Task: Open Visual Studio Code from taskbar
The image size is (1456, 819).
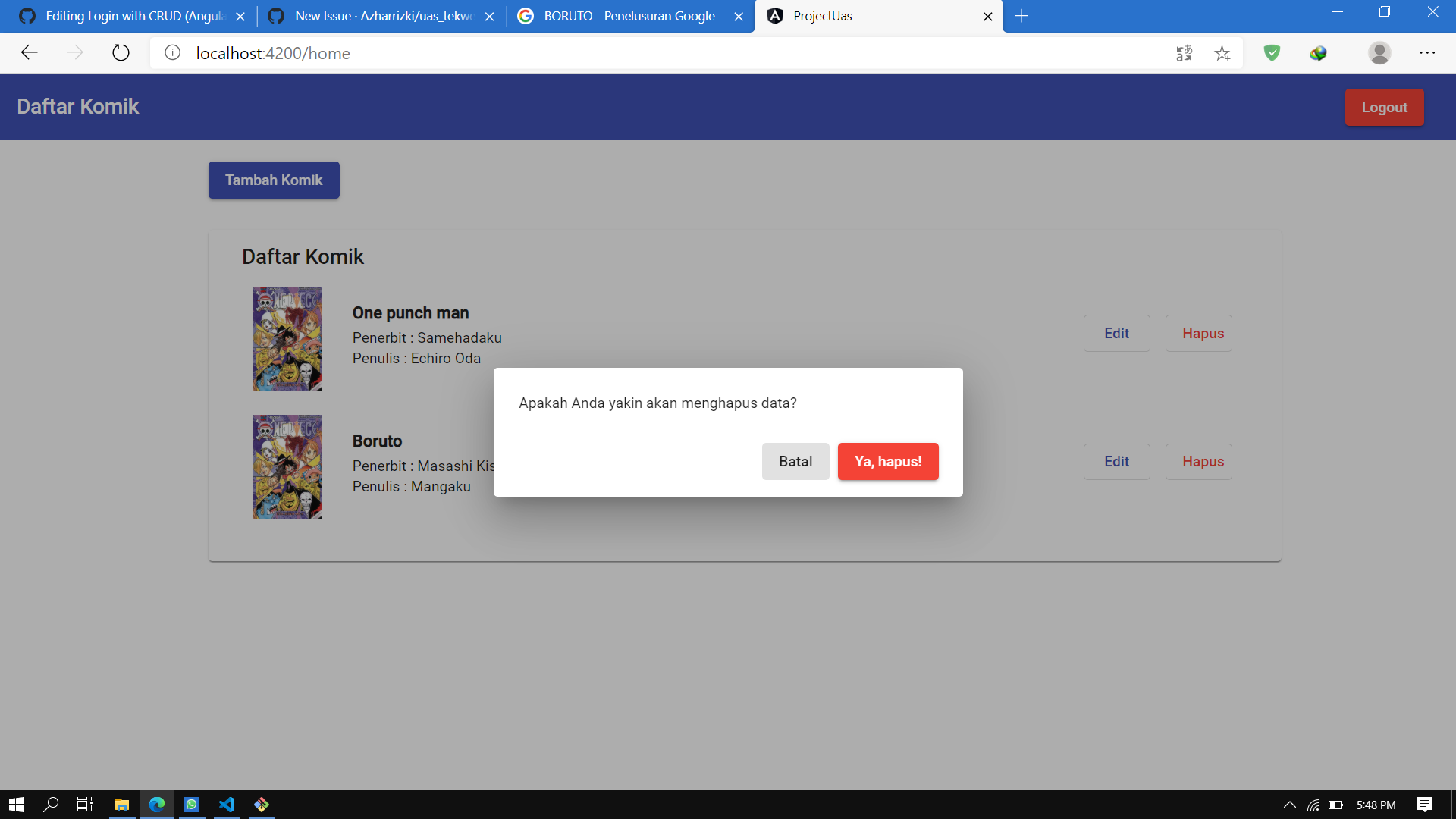Action: [227, 805]
